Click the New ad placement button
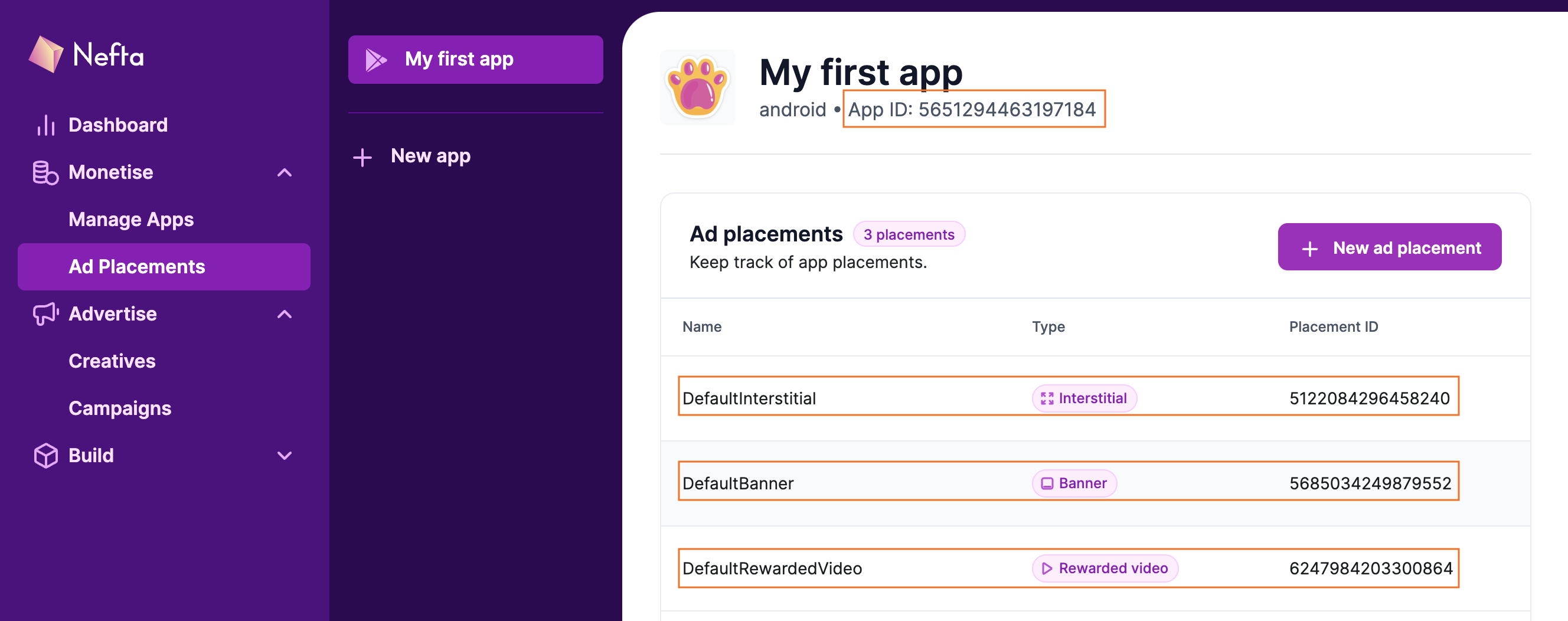The width and height of the screenshot is (1568, 621). [x=1389, y=247]
